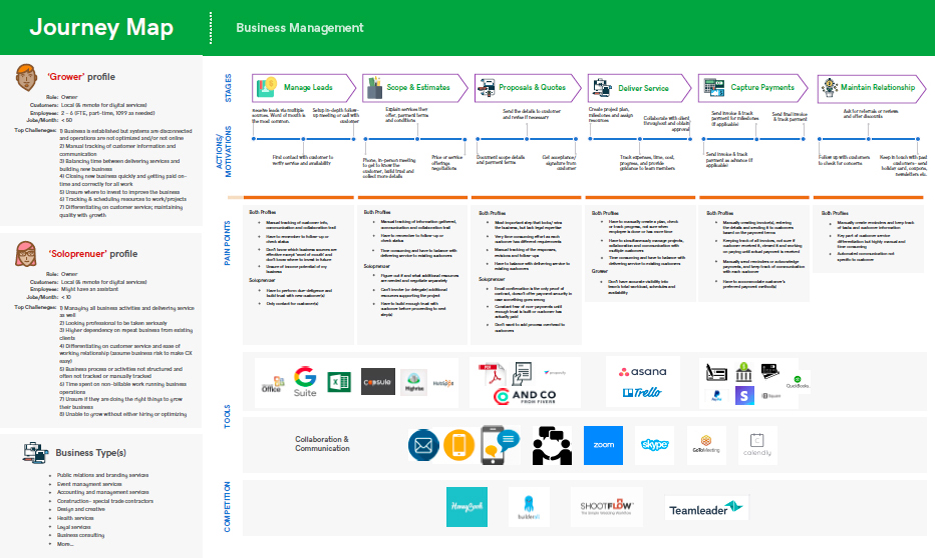Click the credit cards icon

[770, 371]
